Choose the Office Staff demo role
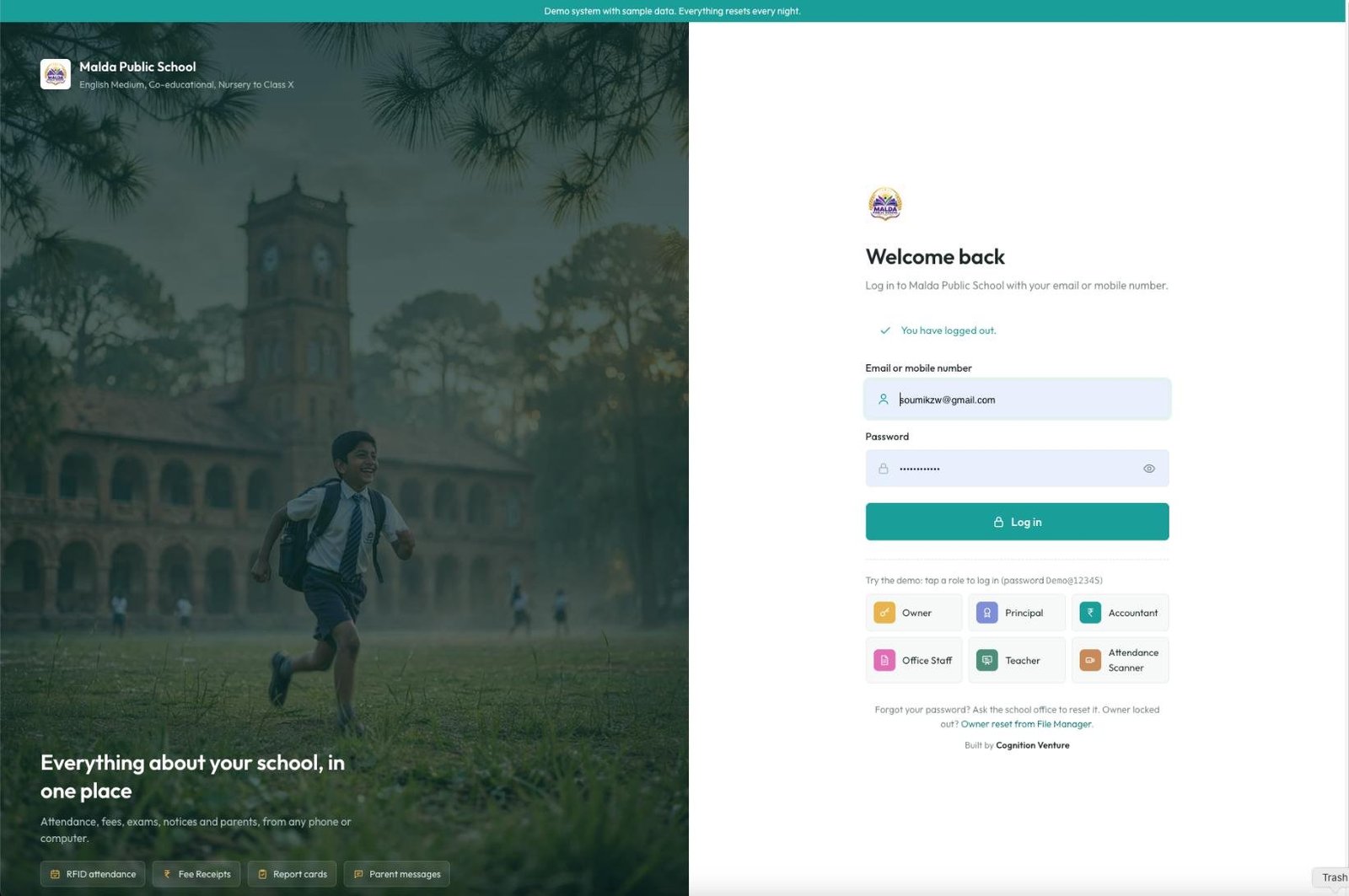Viewport: 1349px width, 896px height. point(913,660)
